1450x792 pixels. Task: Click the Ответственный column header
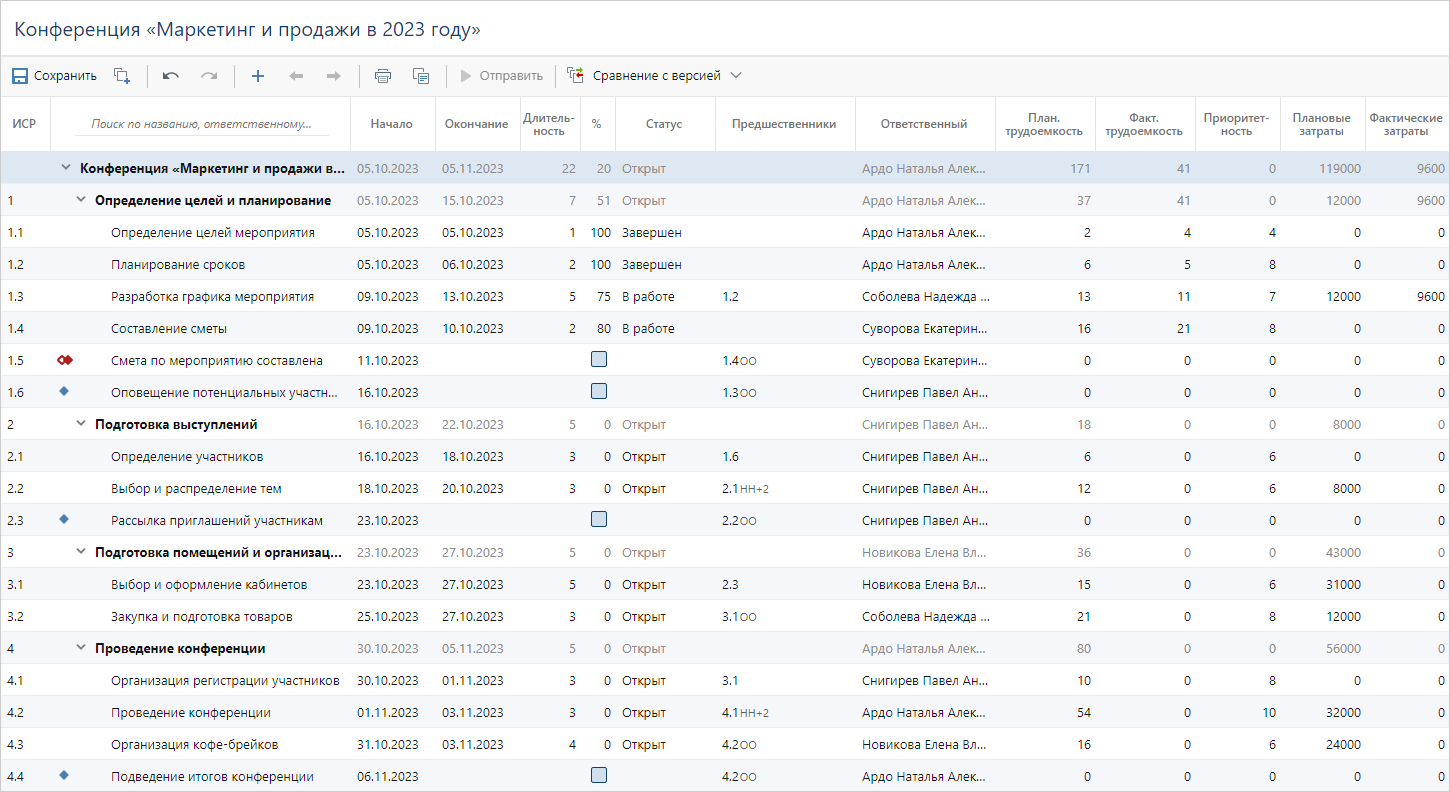pos(924,124)
